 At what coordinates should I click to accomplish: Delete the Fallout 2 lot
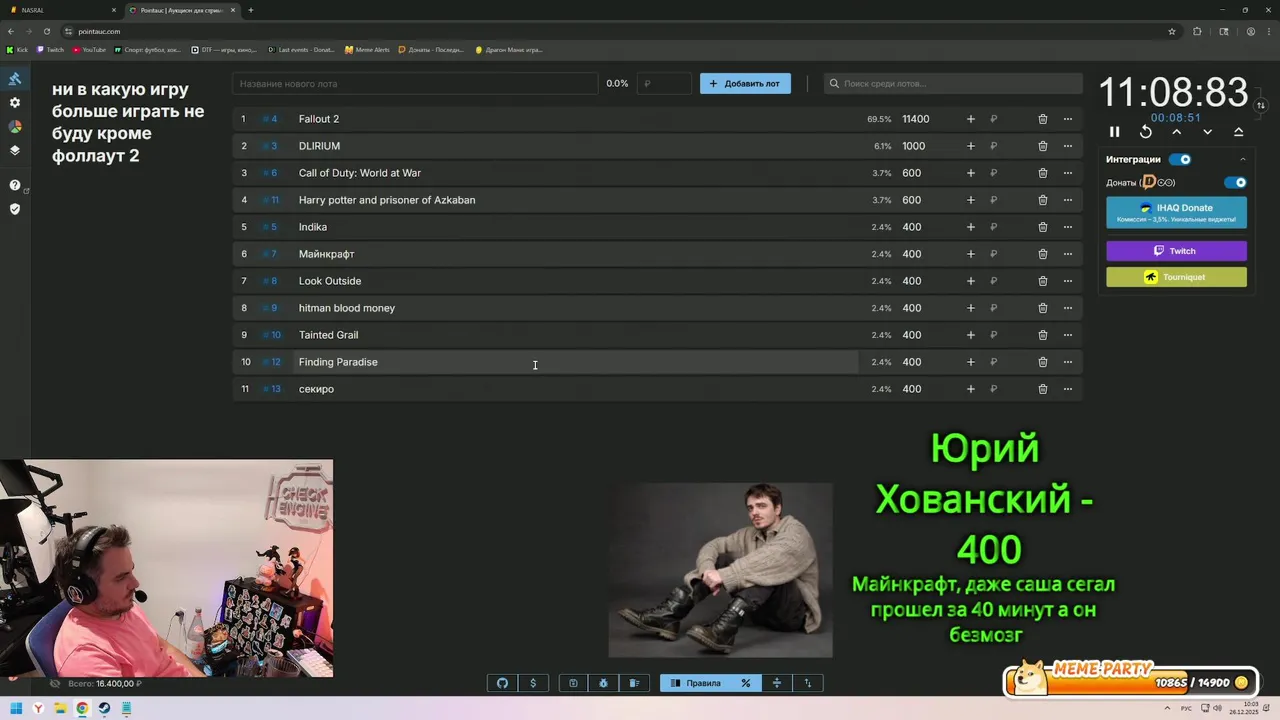point(1042,119)
